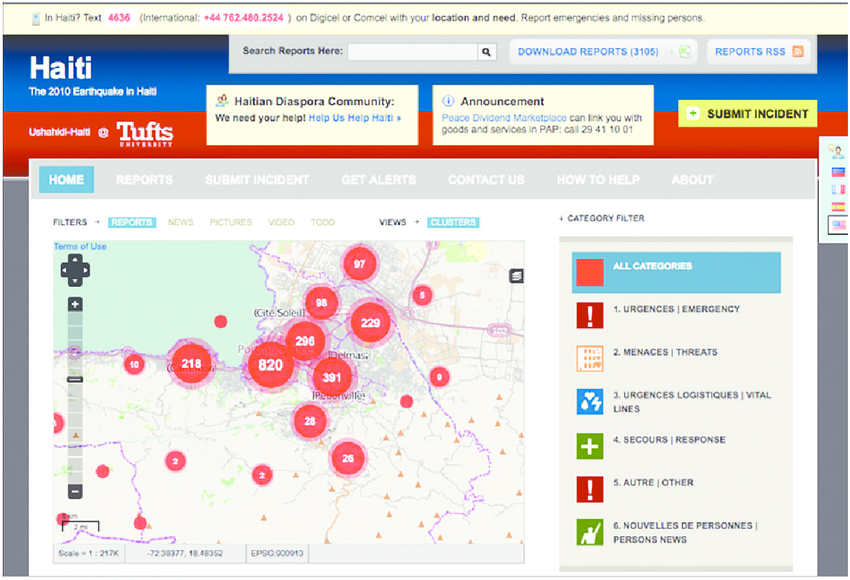
Task: Zoom in with the map plus button
Action: 75,304
